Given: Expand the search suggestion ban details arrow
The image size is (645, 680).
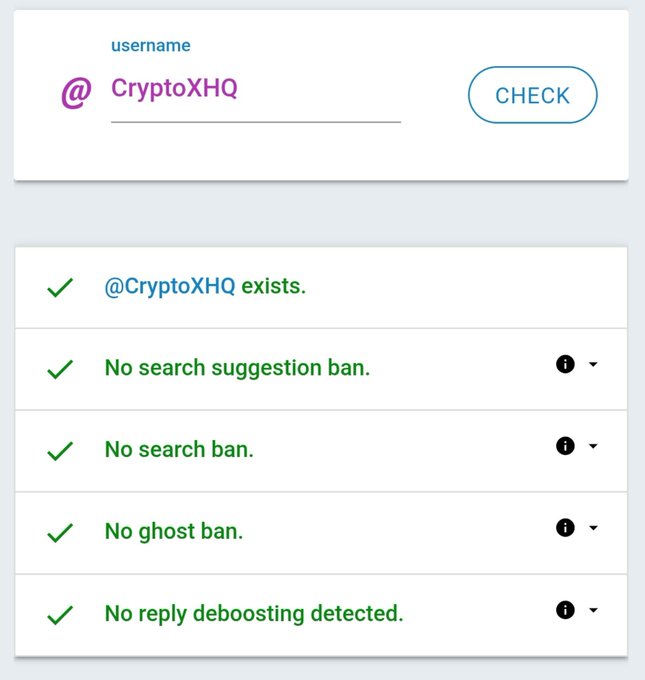Looking at the screenshot, I should (x=593, y=364).
